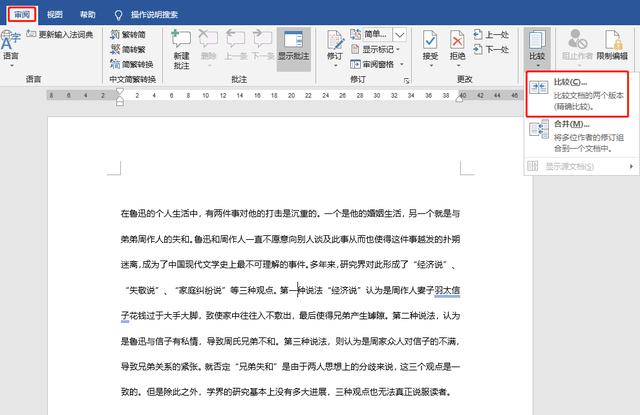Click the 操作说明搜索 search box
The width and height of the screenshot is (640, 415).
pos(154,15)
